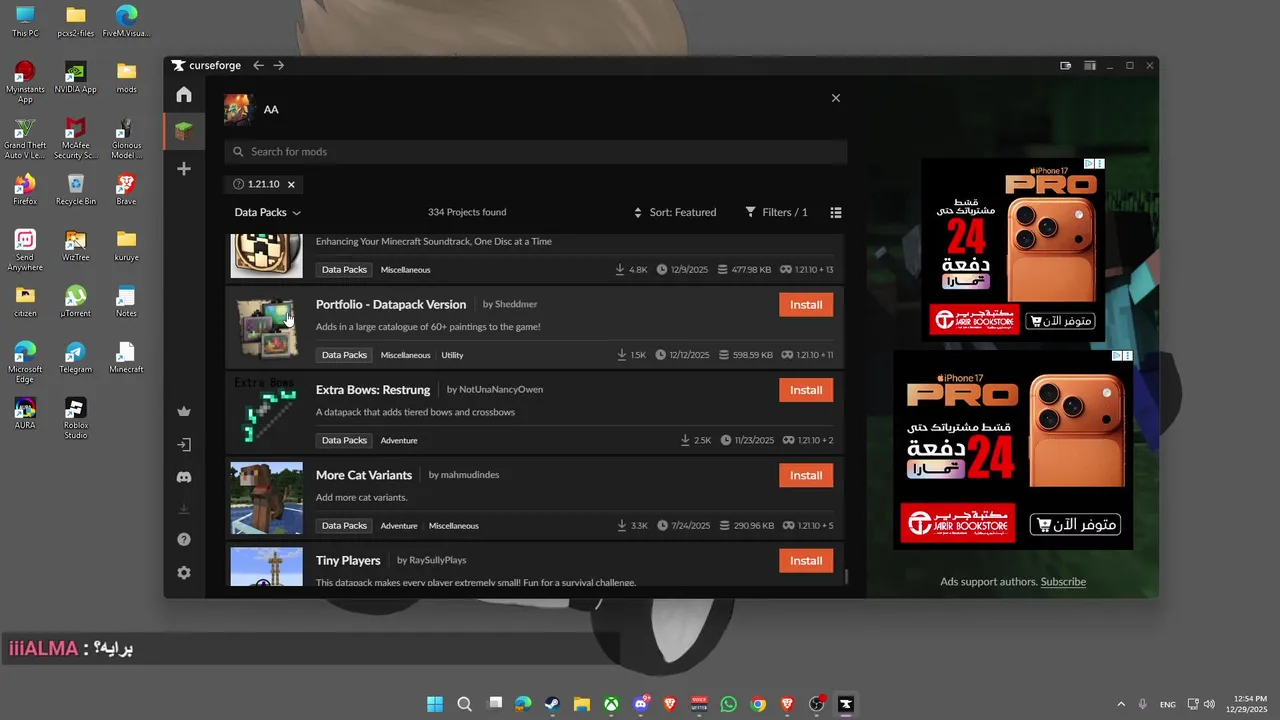Open Discord from the taskbar
This screenshot has width=1280, height=720.
640,704
